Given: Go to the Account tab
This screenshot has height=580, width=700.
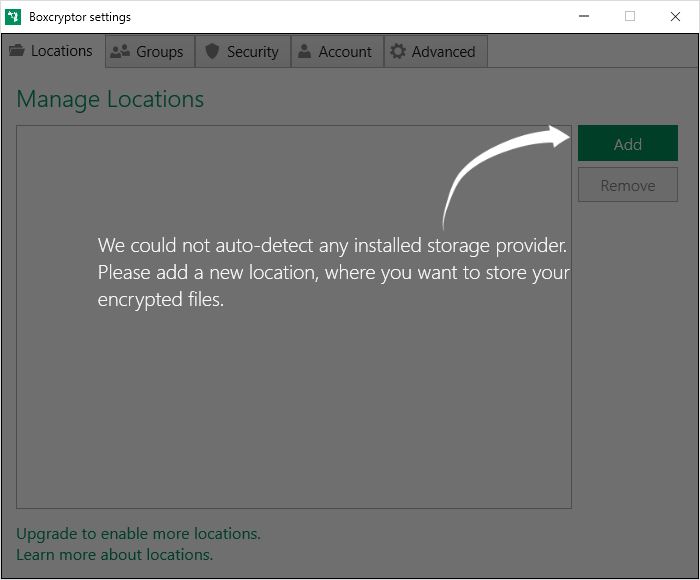Looking at the screenshot, I should click(x=337, y=52).
